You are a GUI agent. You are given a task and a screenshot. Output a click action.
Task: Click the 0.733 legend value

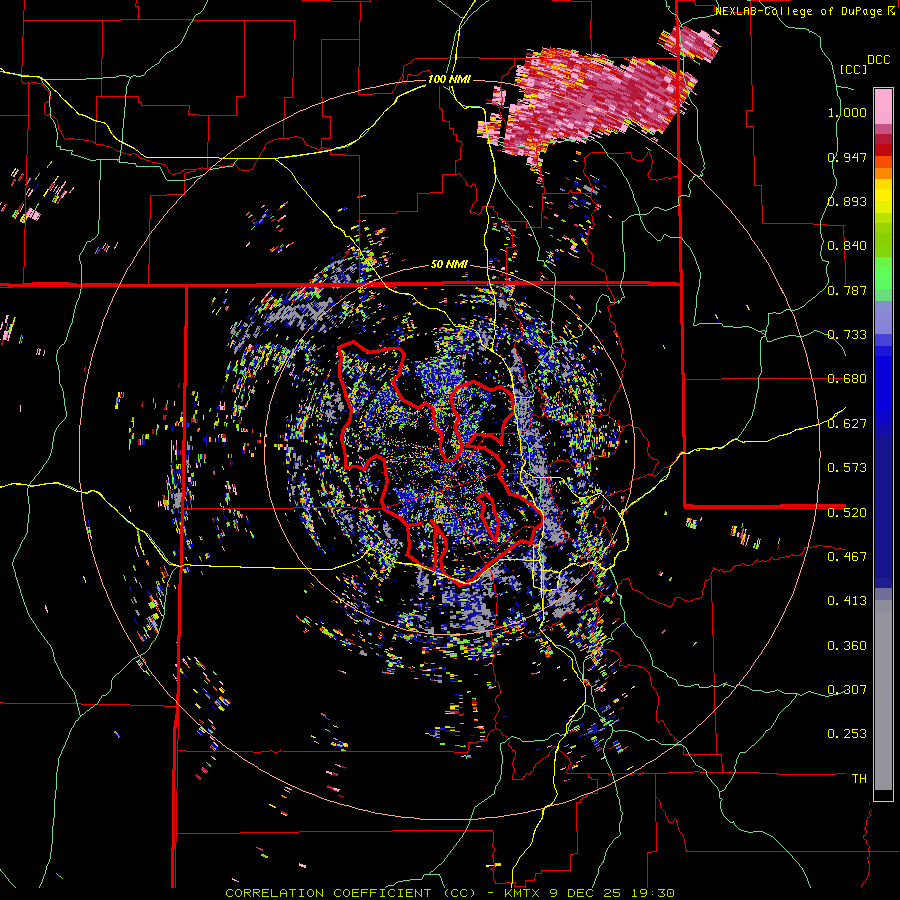click(847, 335)
